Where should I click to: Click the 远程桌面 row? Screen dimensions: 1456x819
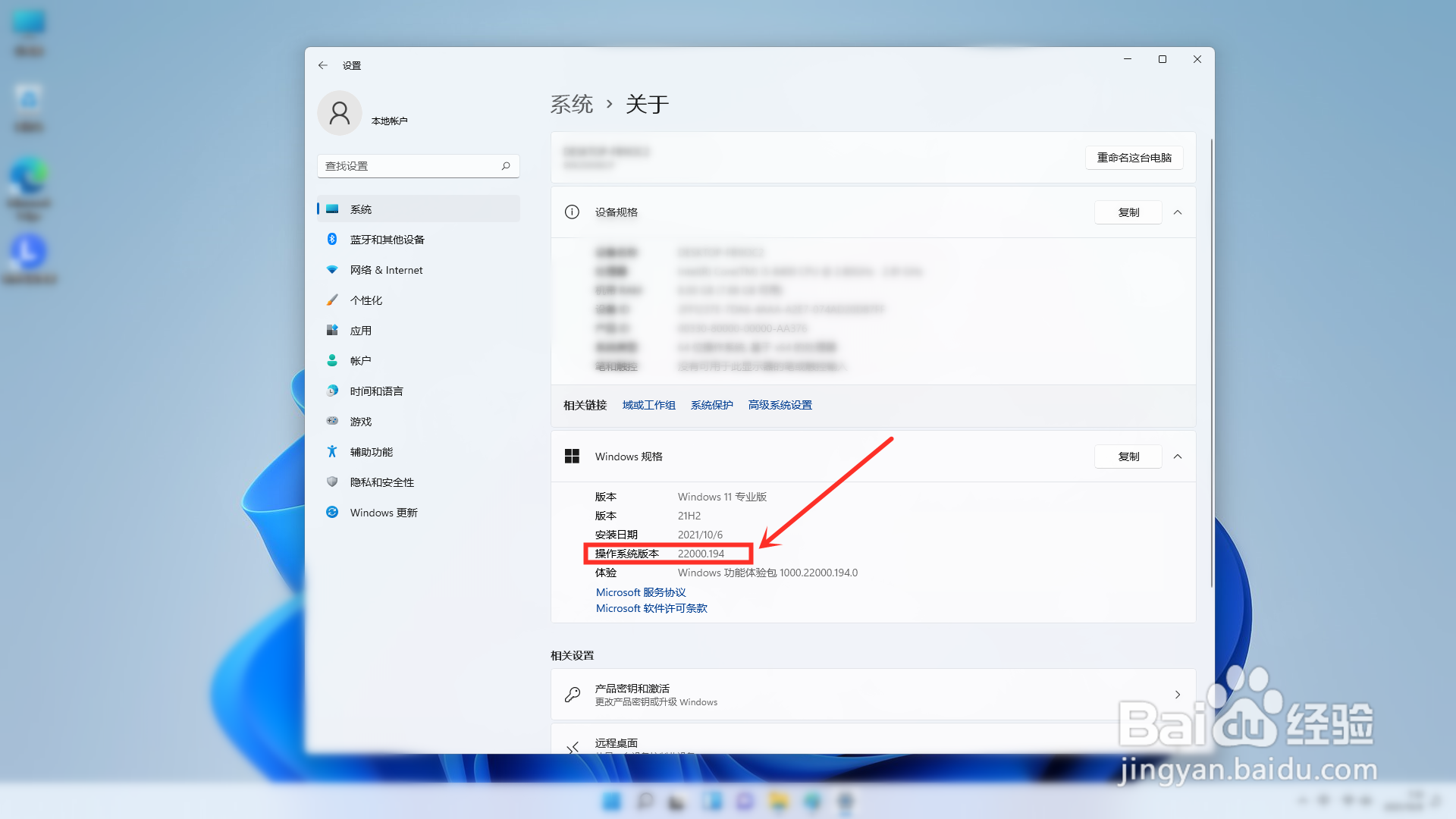pyautogui.click(x=874, y=739)
